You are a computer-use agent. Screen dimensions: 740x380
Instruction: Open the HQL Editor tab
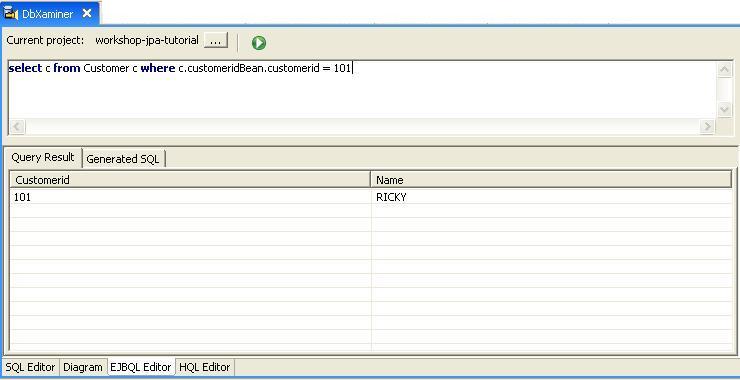coord(204,367)
